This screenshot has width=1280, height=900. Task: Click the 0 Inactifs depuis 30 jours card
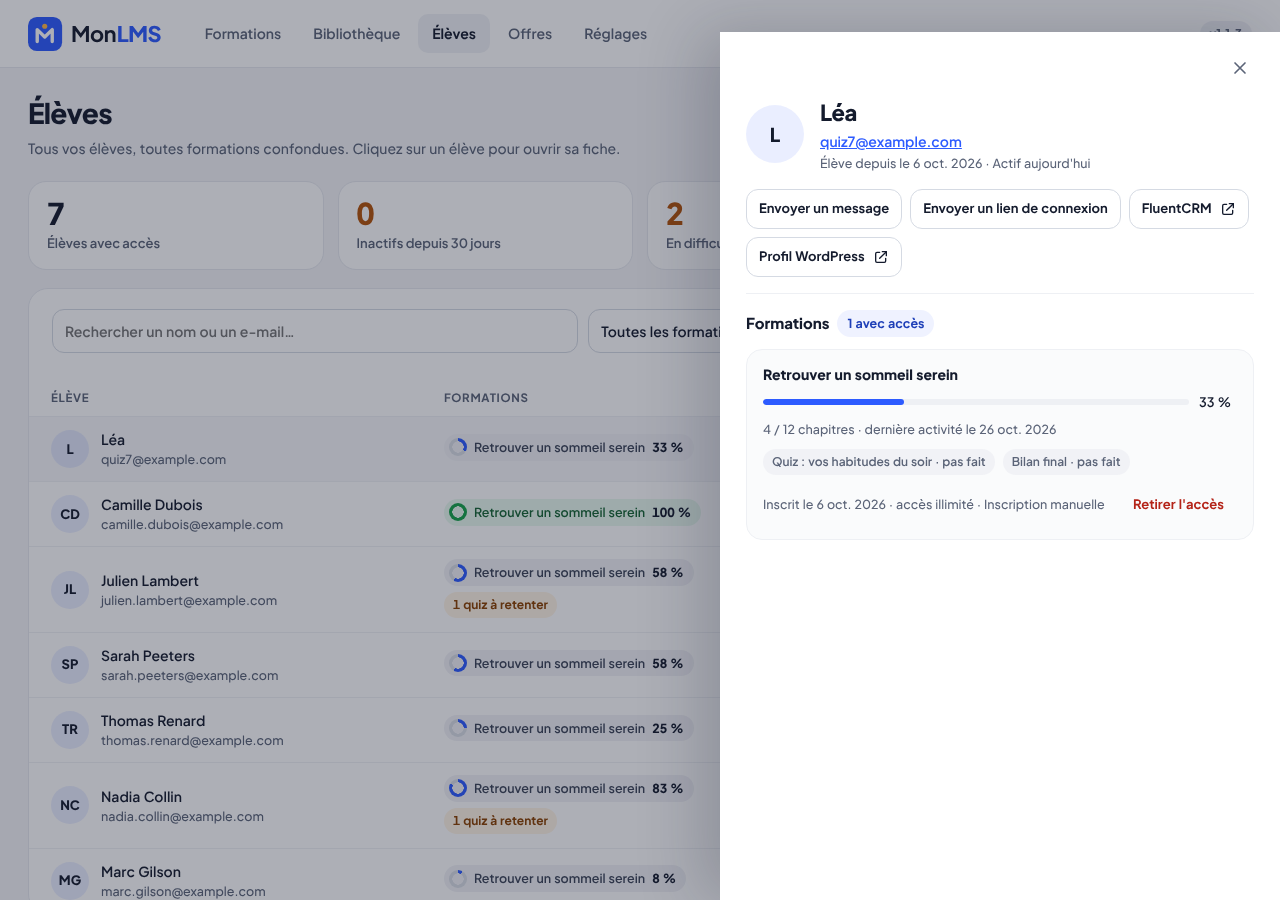[486, 225]
